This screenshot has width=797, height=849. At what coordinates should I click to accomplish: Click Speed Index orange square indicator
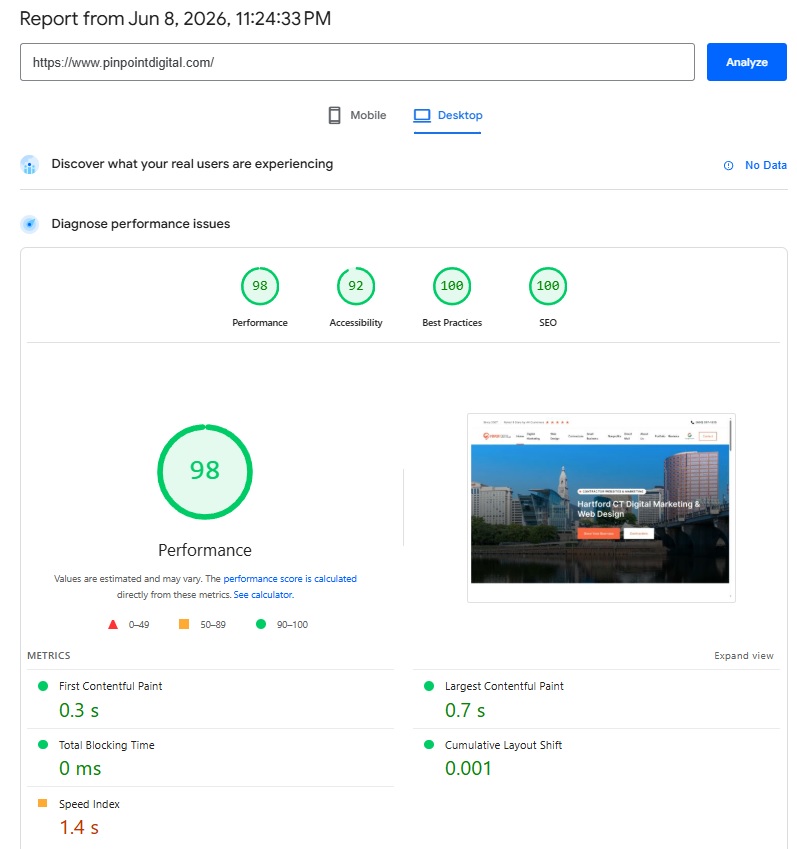42,803
